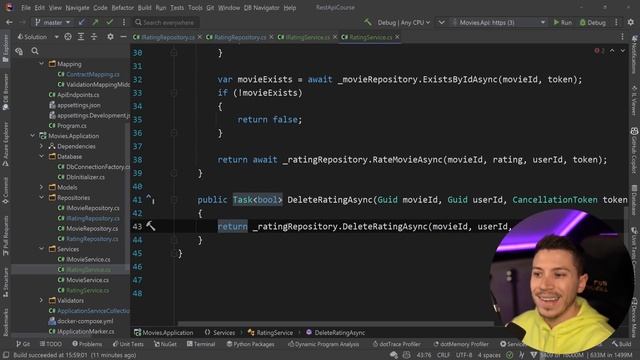The height and width of the screenshot is (360, 640).
Task: Open the NuGet tool window
Action: click(165, 344)
